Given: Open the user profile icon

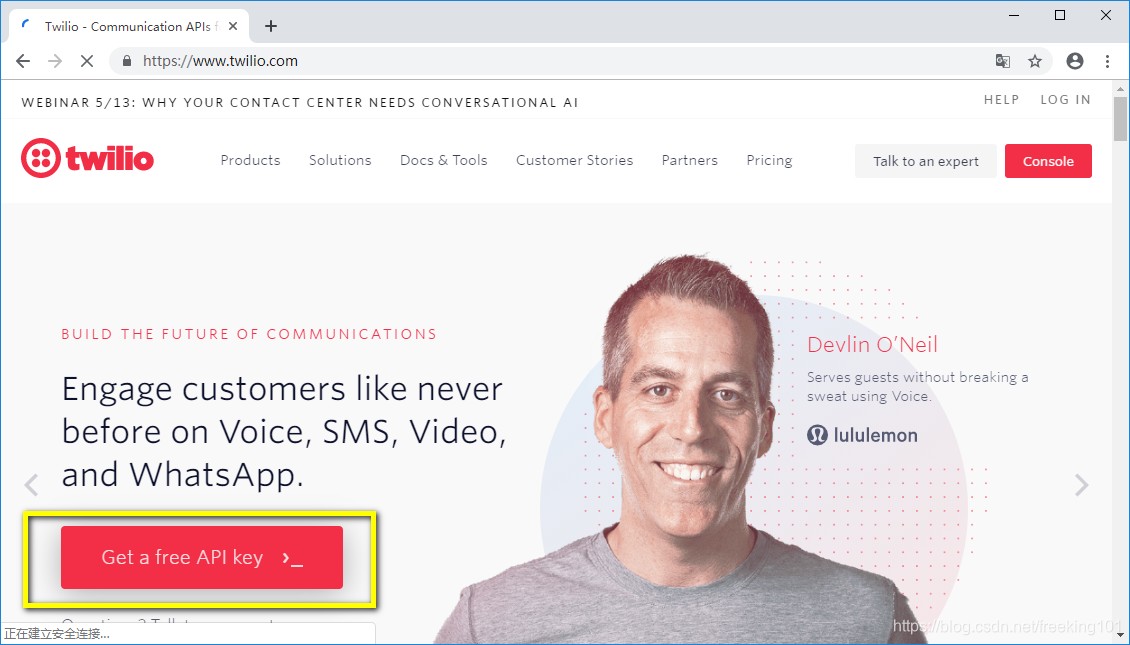Looking at the screenshot, I should pyautogui.click(x=1075, y=61).
